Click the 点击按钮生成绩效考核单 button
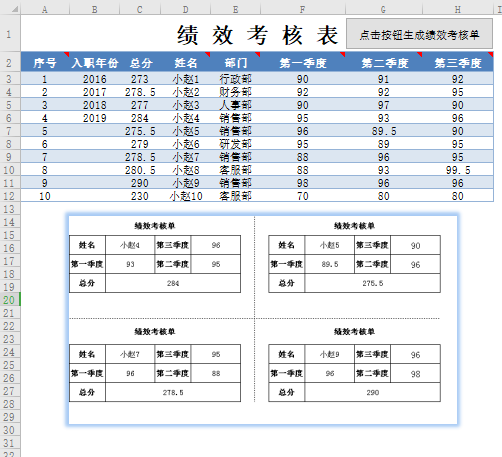This screenshot has height=457, width=502. coord(419,34)
